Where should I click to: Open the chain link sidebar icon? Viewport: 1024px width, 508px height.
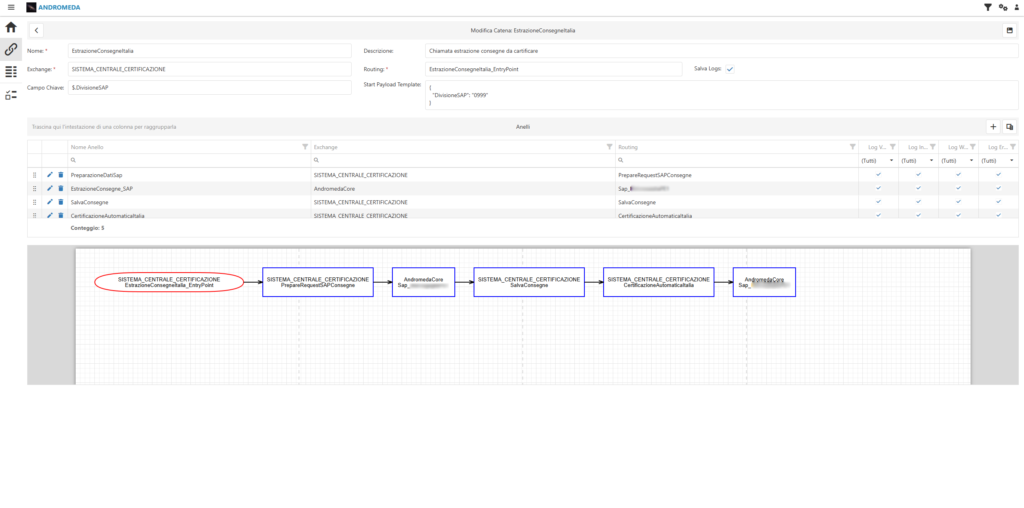pyautogui.click(x=10, y=49)
